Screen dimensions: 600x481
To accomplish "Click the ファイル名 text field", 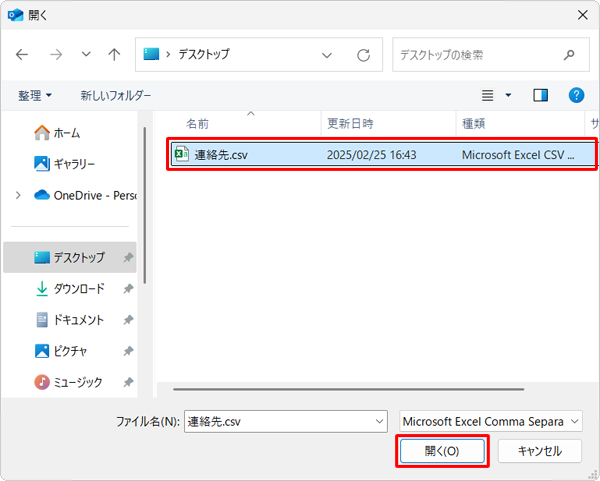I will [x=286, y=422].
